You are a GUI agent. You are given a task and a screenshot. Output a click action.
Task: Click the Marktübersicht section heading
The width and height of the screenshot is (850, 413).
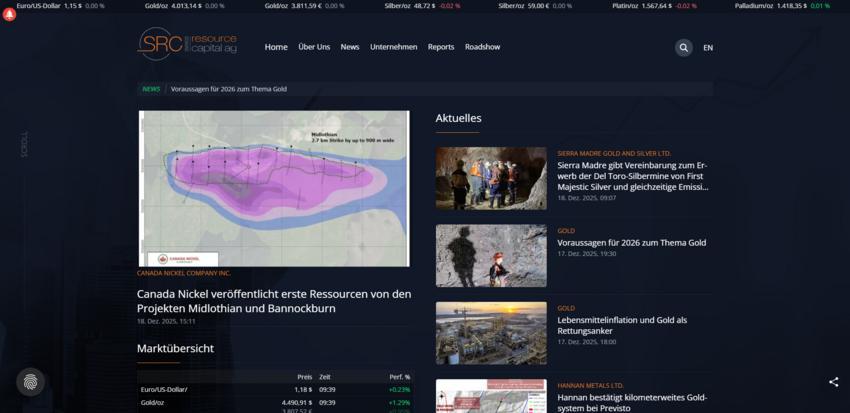(175, 349)
